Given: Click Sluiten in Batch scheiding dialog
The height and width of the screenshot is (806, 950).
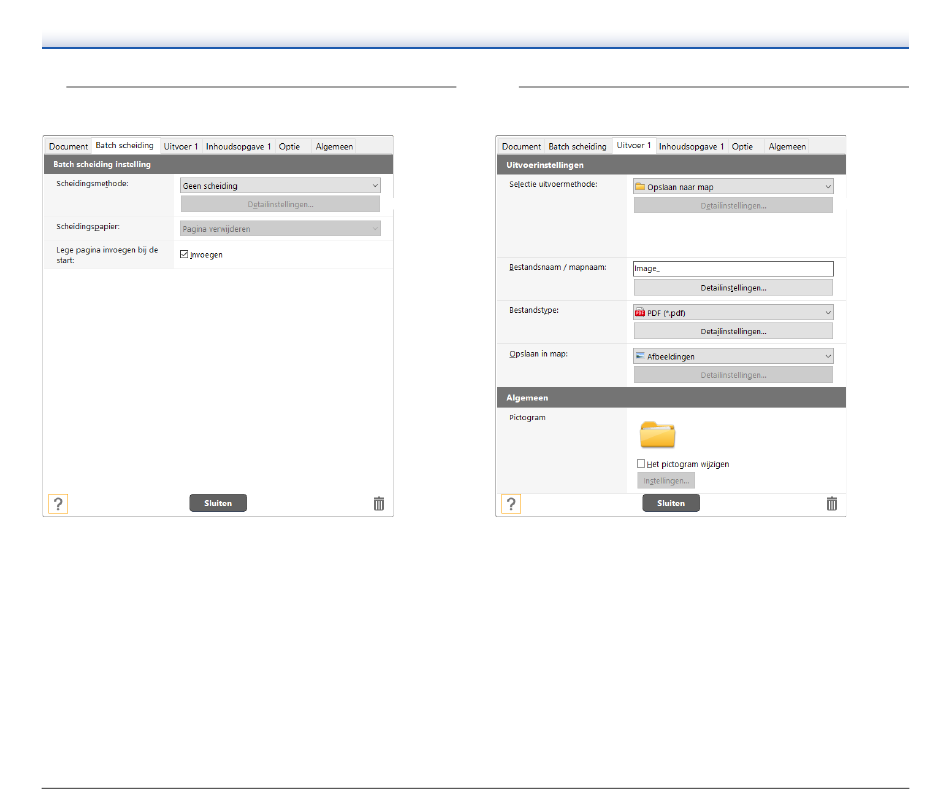Looking at the screenshot, I should pyautogui.click(x=218, y=503).
